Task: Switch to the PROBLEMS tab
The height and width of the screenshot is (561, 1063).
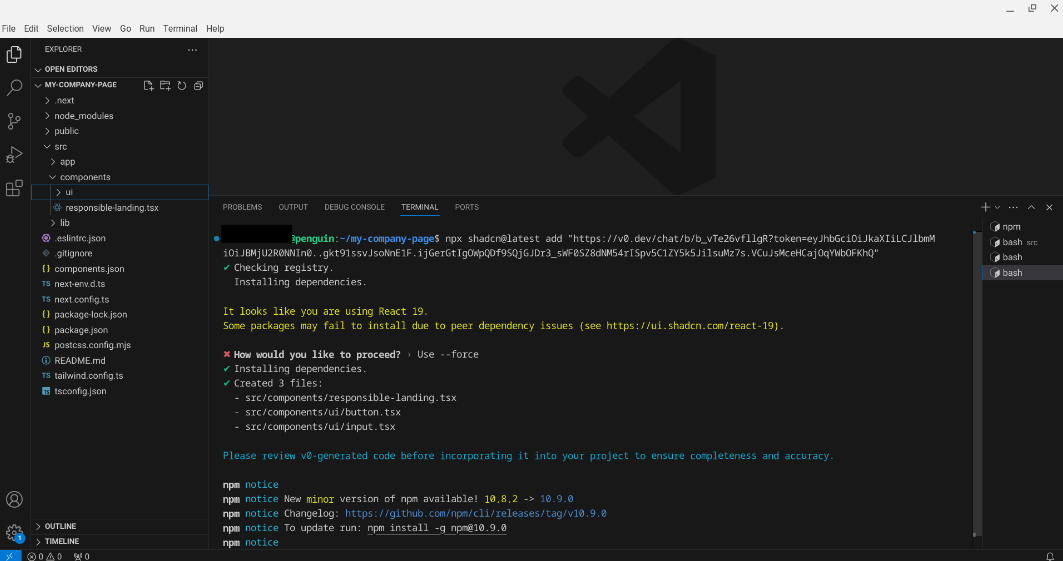Action: pos(242,207)
